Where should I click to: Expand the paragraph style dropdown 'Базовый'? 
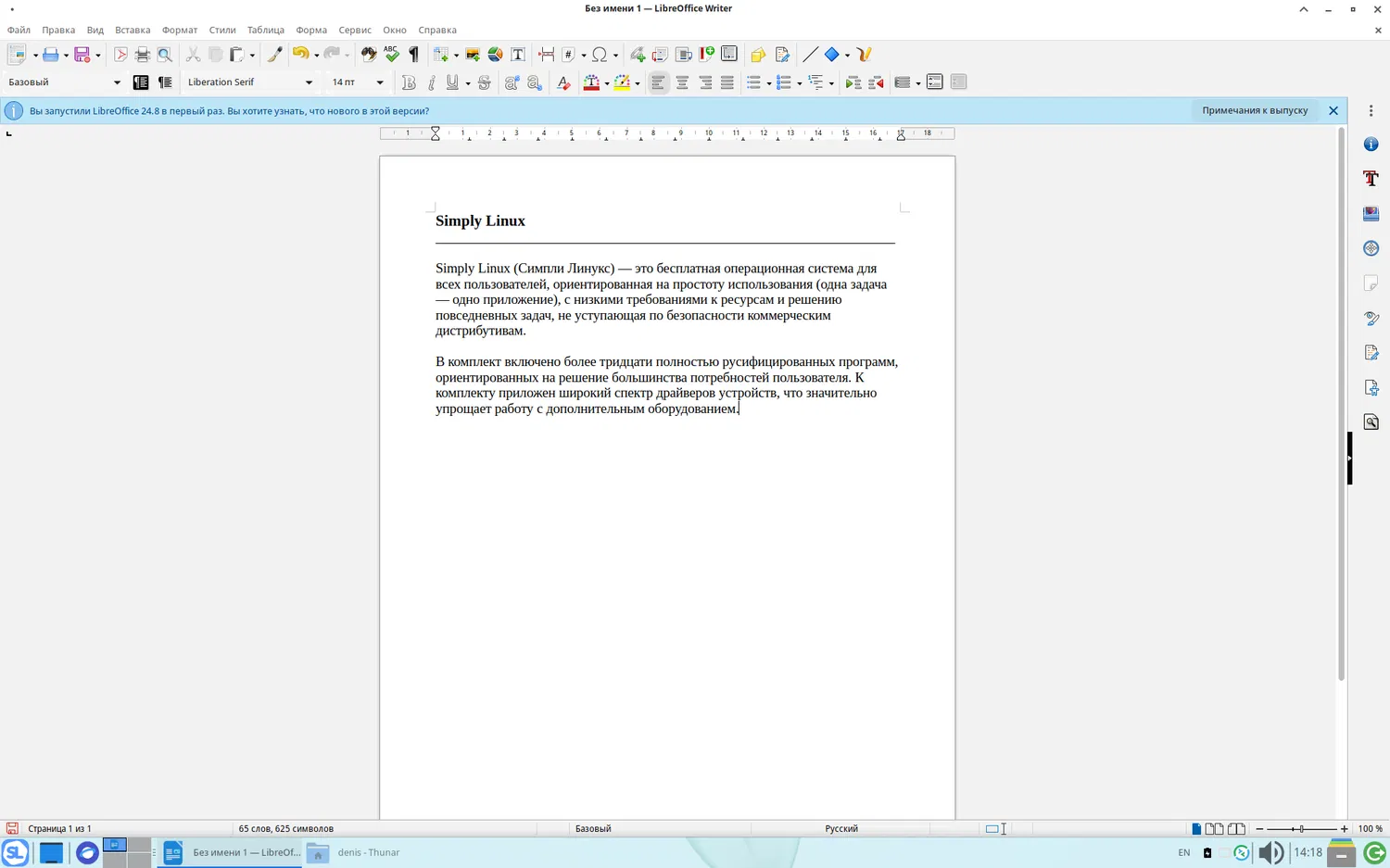click(117, 82)
